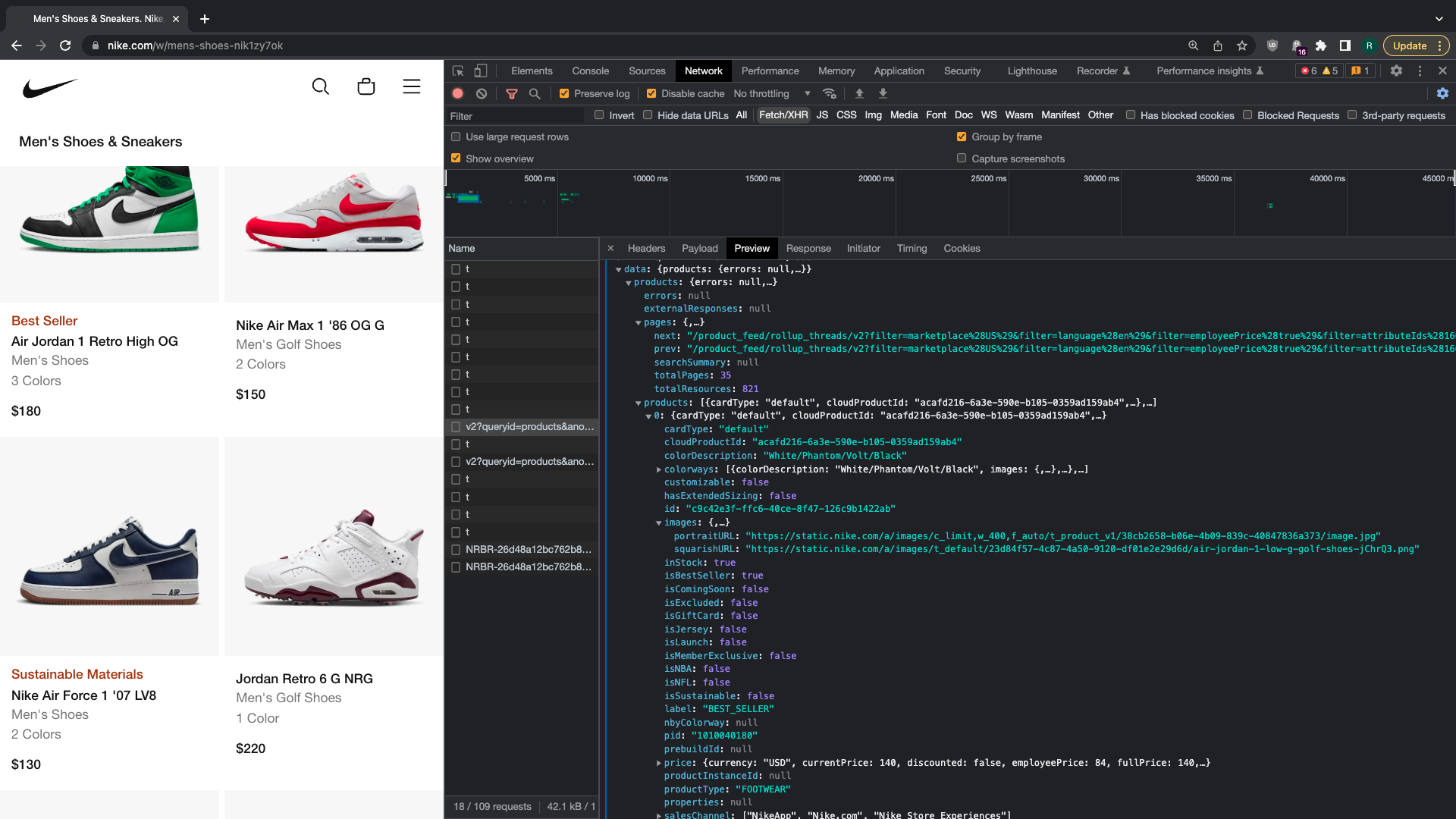Collapse the product item 0 node
The height and width of the screenshot is (819, 1456).
(648, 416)
